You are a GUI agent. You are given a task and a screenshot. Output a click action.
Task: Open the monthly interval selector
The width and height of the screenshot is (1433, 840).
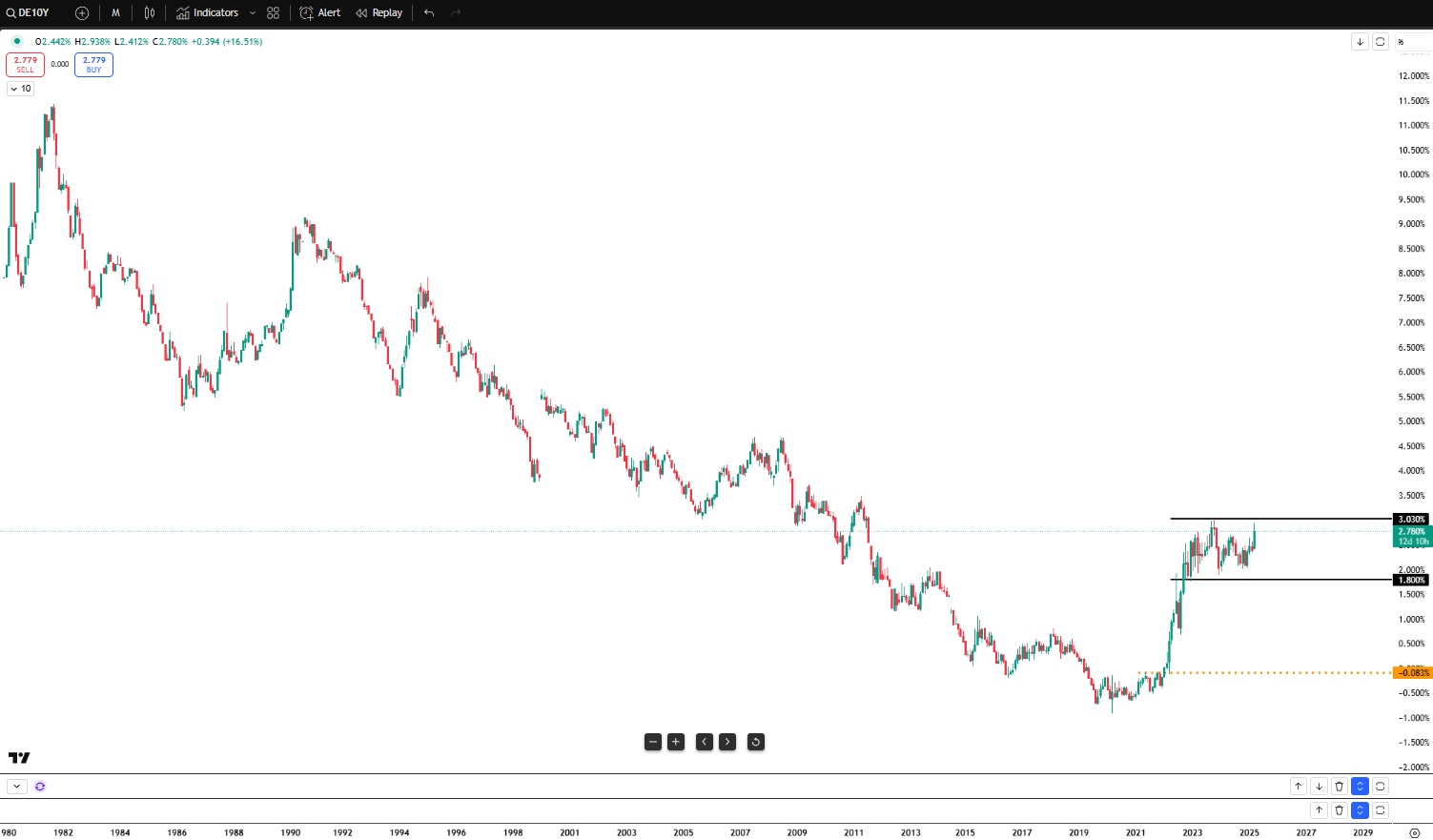click(115, 12)
